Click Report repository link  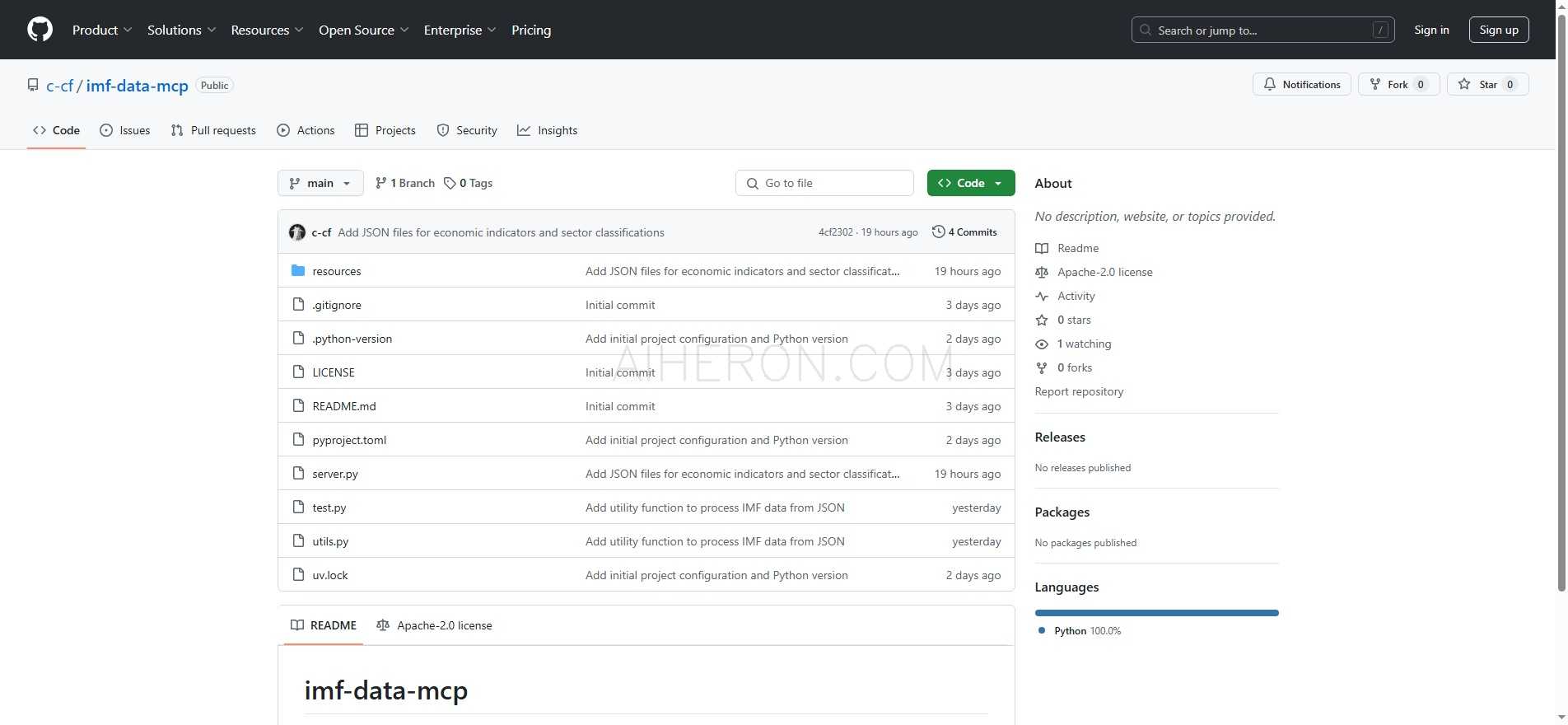pos(1079,391)
